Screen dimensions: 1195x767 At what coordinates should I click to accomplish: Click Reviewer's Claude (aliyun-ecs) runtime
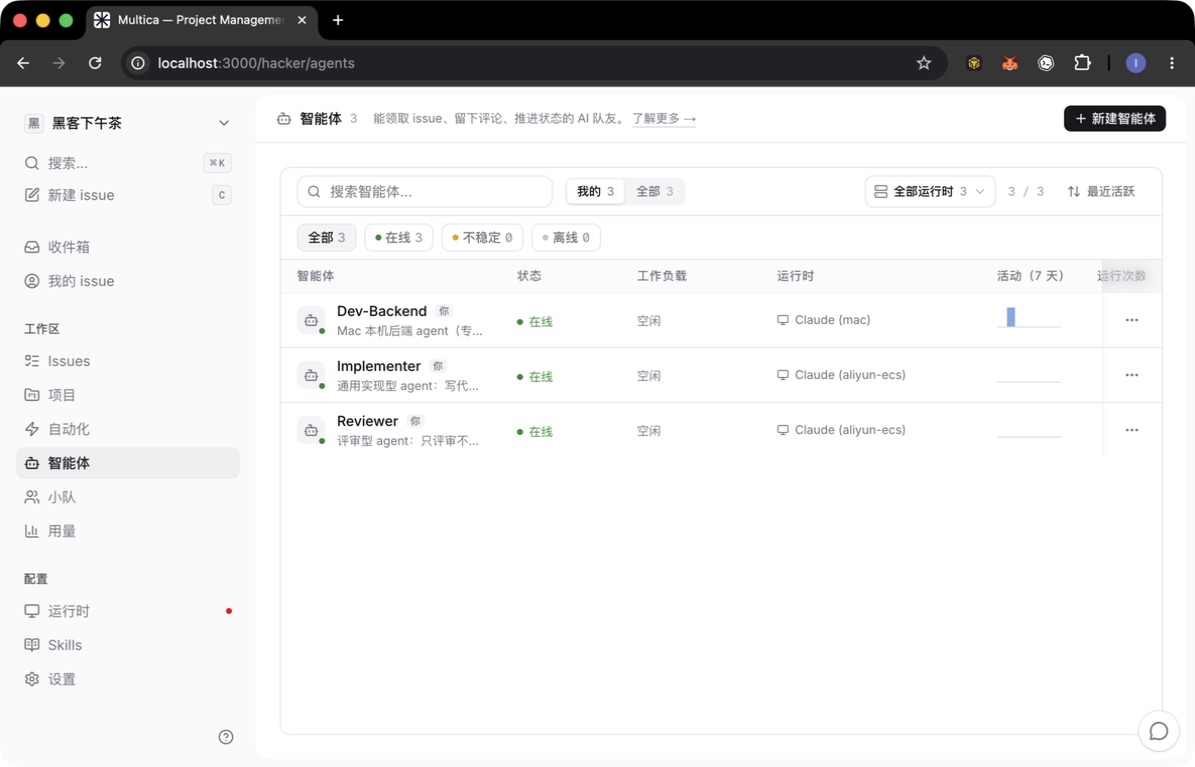(x=841, y=429)
